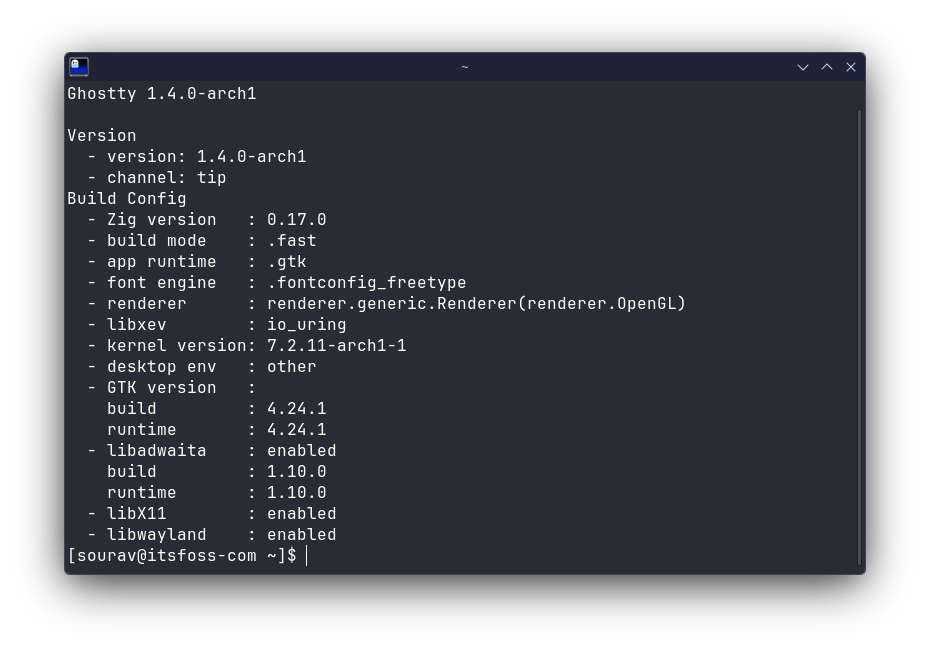Screen dimensions: 930x651
Task: Click libadwaita runtime value 1.10.0
Action: coord(297,492)
